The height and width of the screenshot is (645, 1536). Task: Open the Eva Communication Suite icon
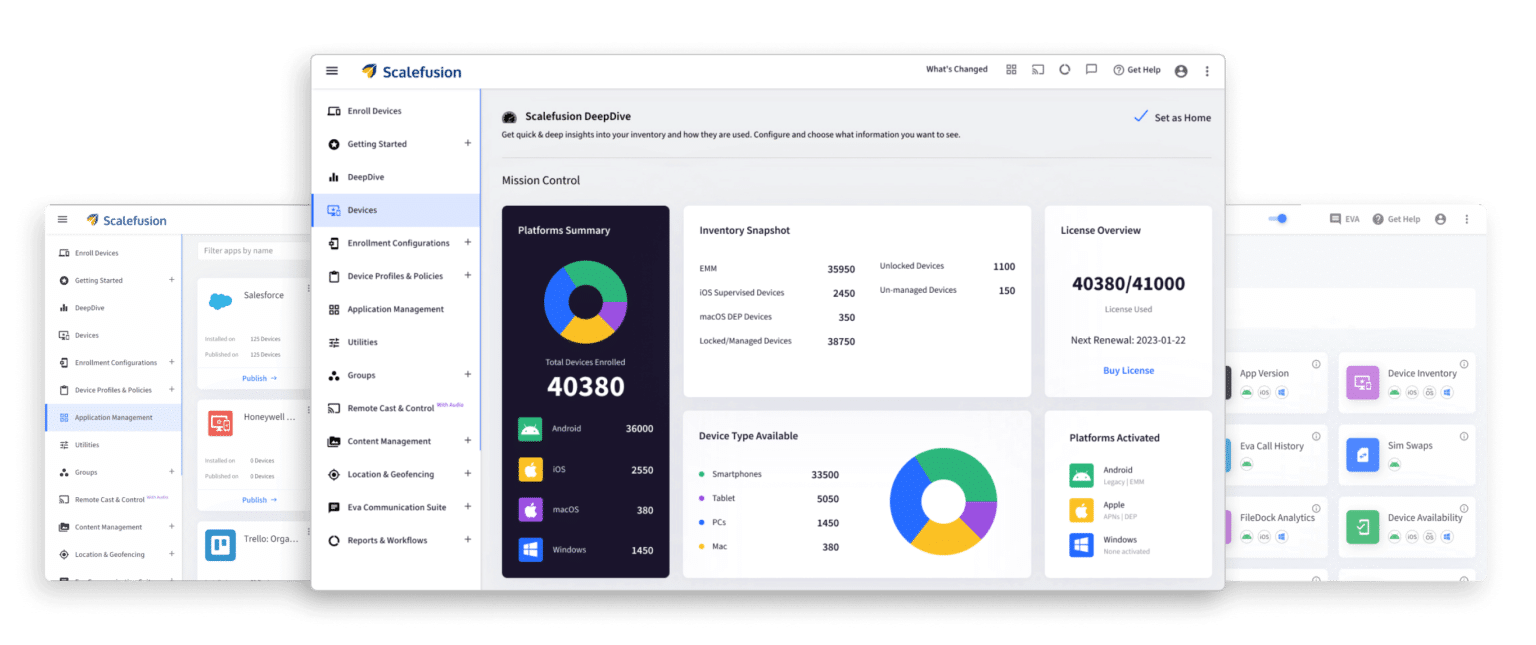333,507
